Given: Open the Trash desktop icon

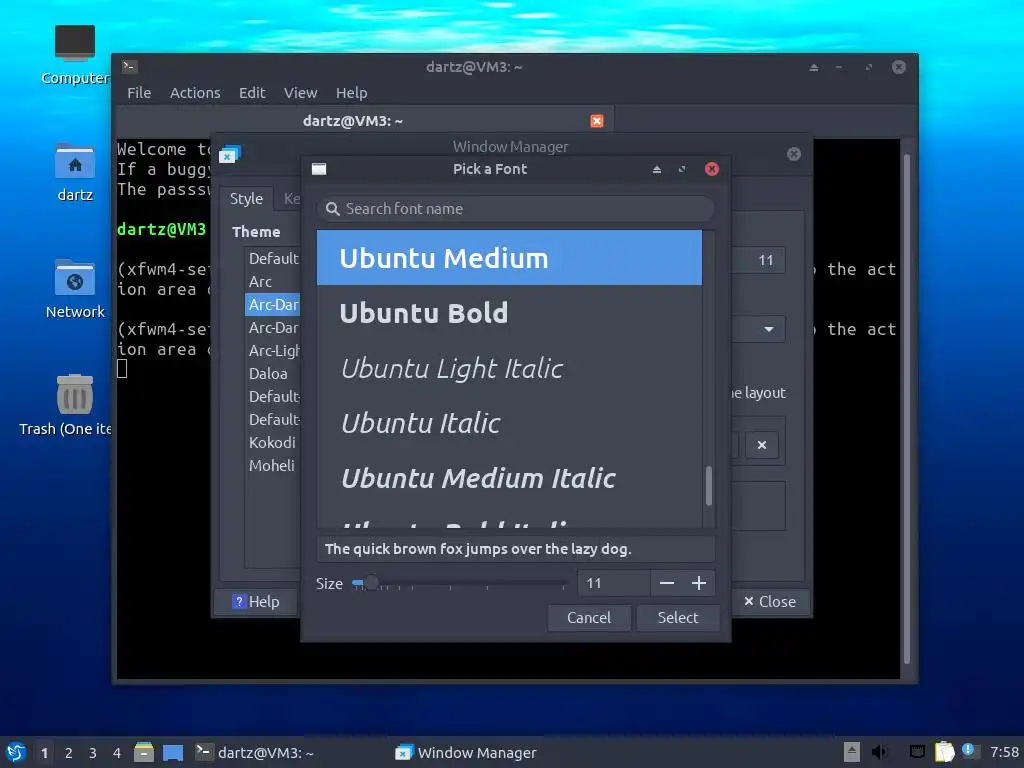Looking at the screenshot, I should click(74, 394).
